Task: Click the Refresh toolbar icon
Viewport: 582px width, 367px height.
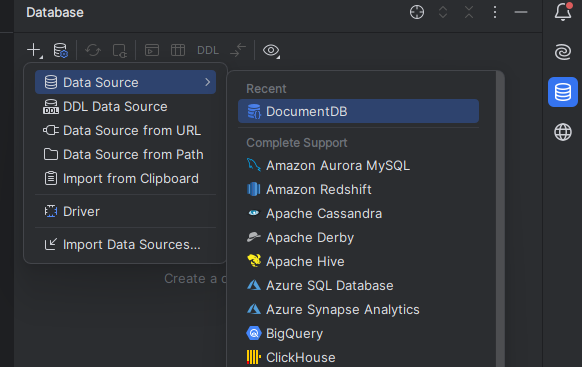Action: (93, 50)
